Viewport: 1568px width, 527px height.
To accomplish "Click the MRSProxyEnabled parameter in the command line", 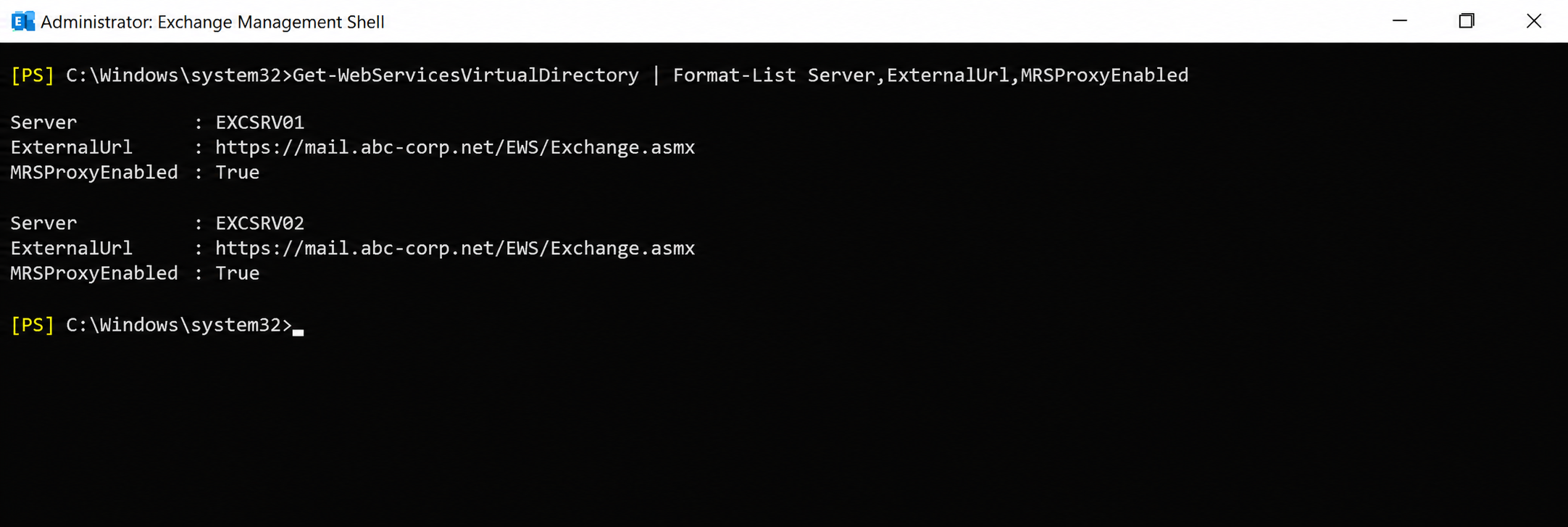I will tap(1104, 75).
